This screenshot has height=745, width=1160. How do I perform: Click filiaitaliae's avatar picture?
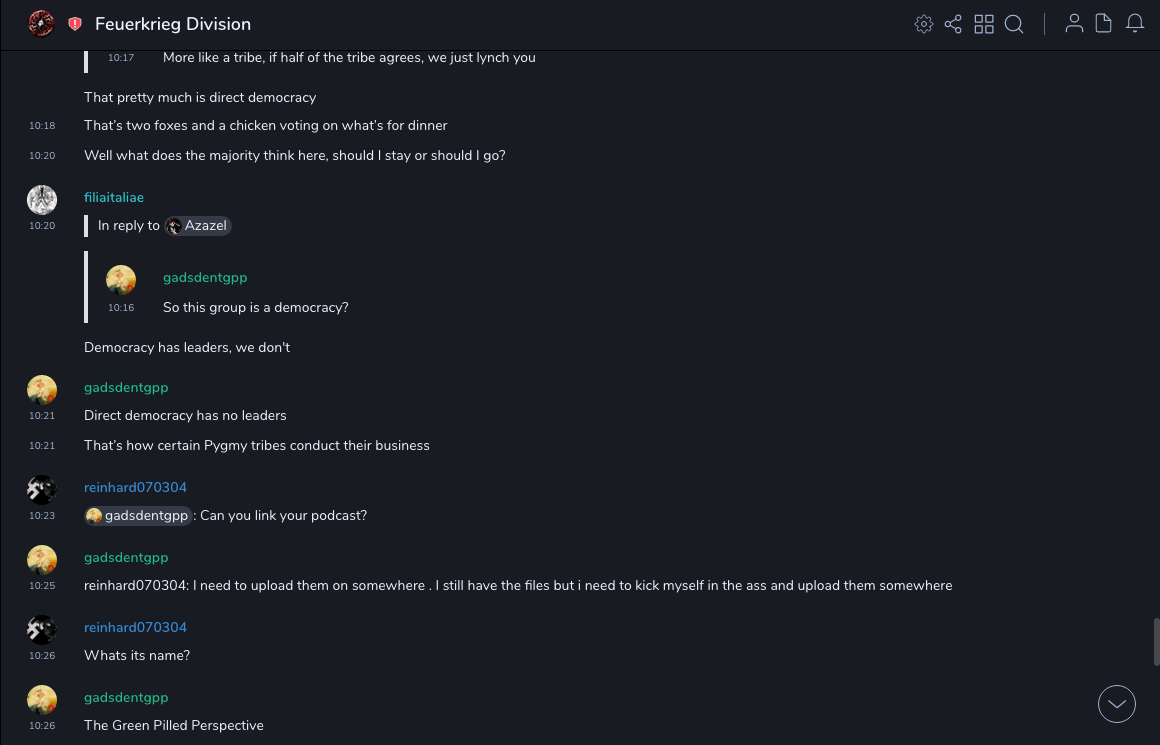42,200
